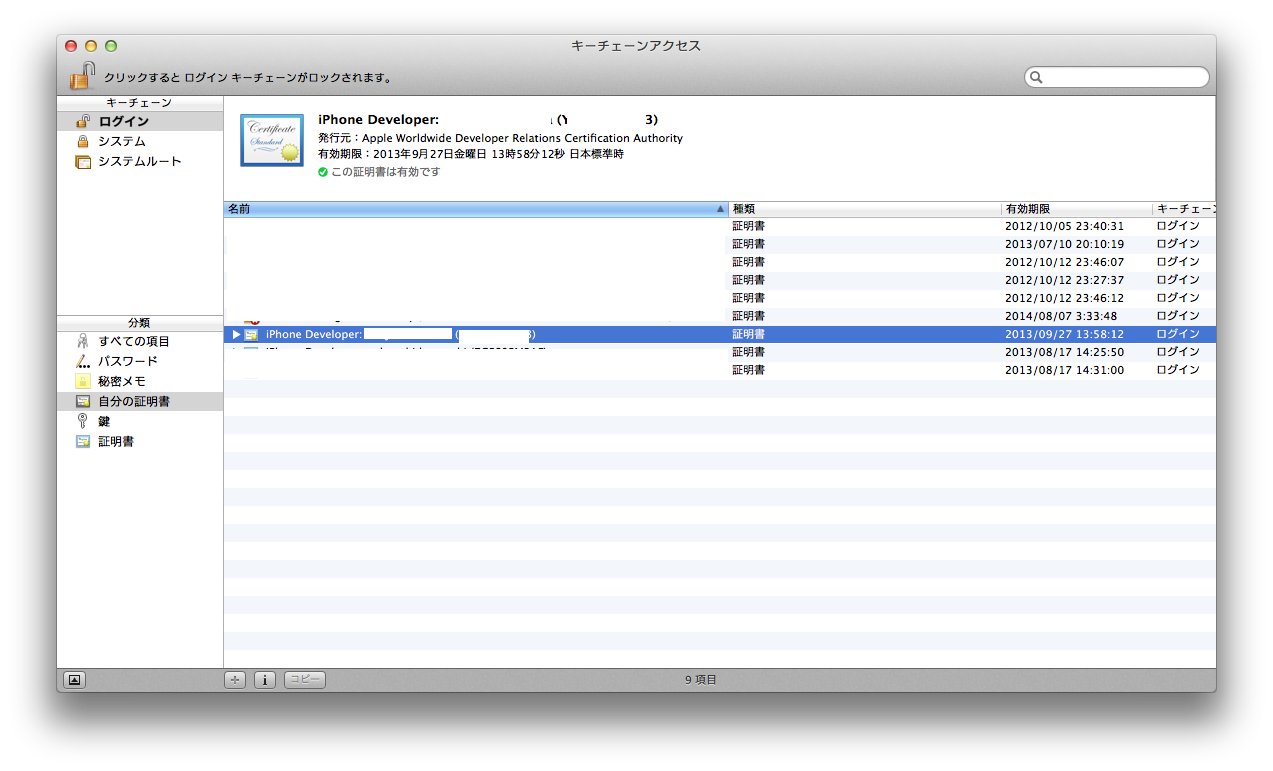The image size is (1273, 771).
Task: Click the magnifier icon in the search field
Action: [x=1038, y=77]
